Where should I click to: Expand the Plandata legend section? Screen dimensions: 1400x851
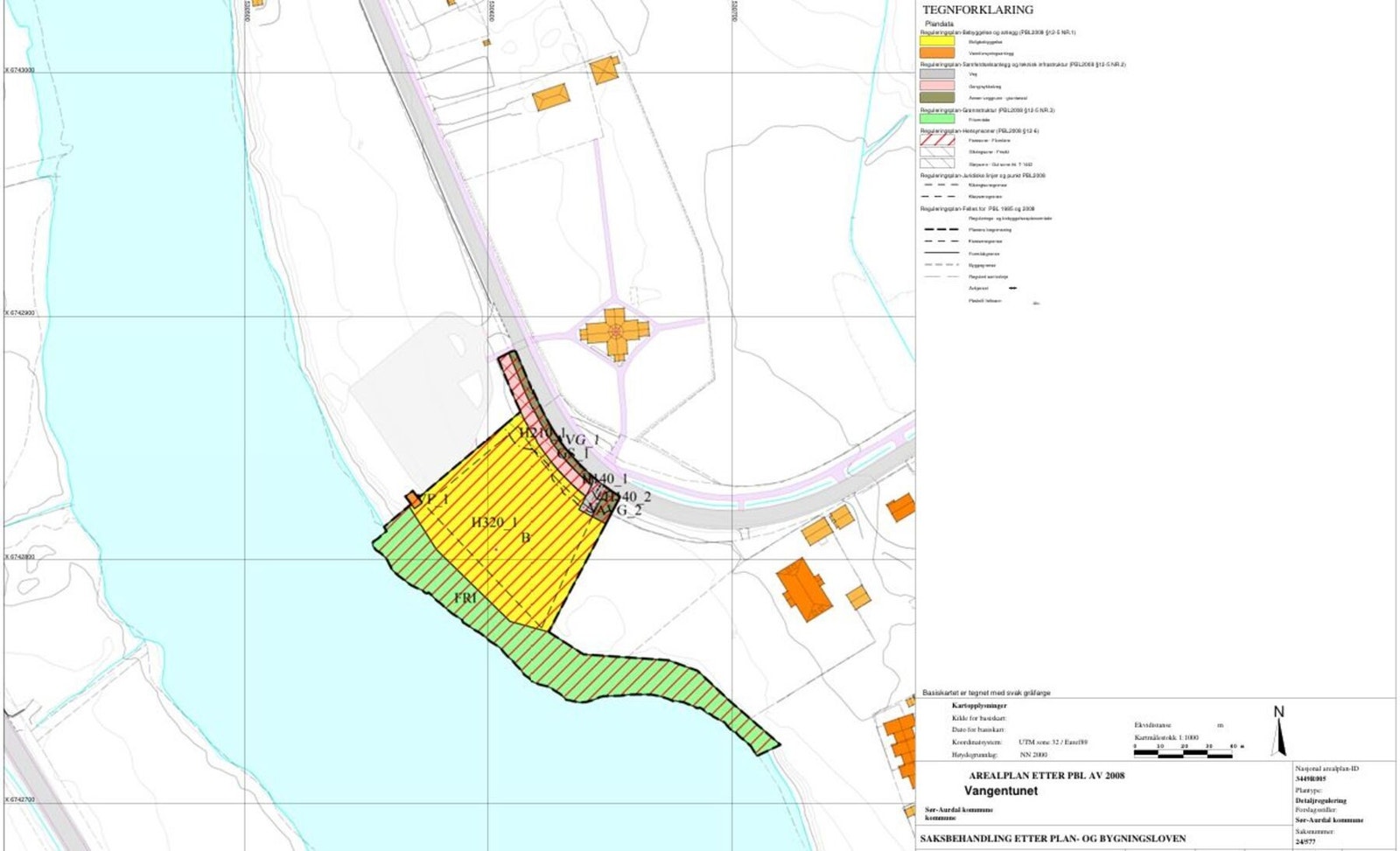[940, 24]
